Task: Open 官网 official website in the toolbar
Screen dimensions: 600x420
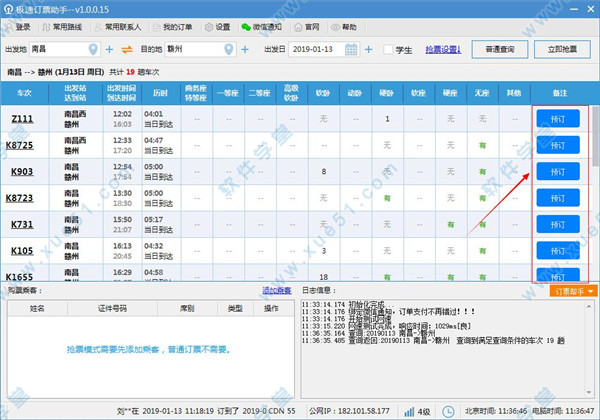Action: click(x=308, y=26)
